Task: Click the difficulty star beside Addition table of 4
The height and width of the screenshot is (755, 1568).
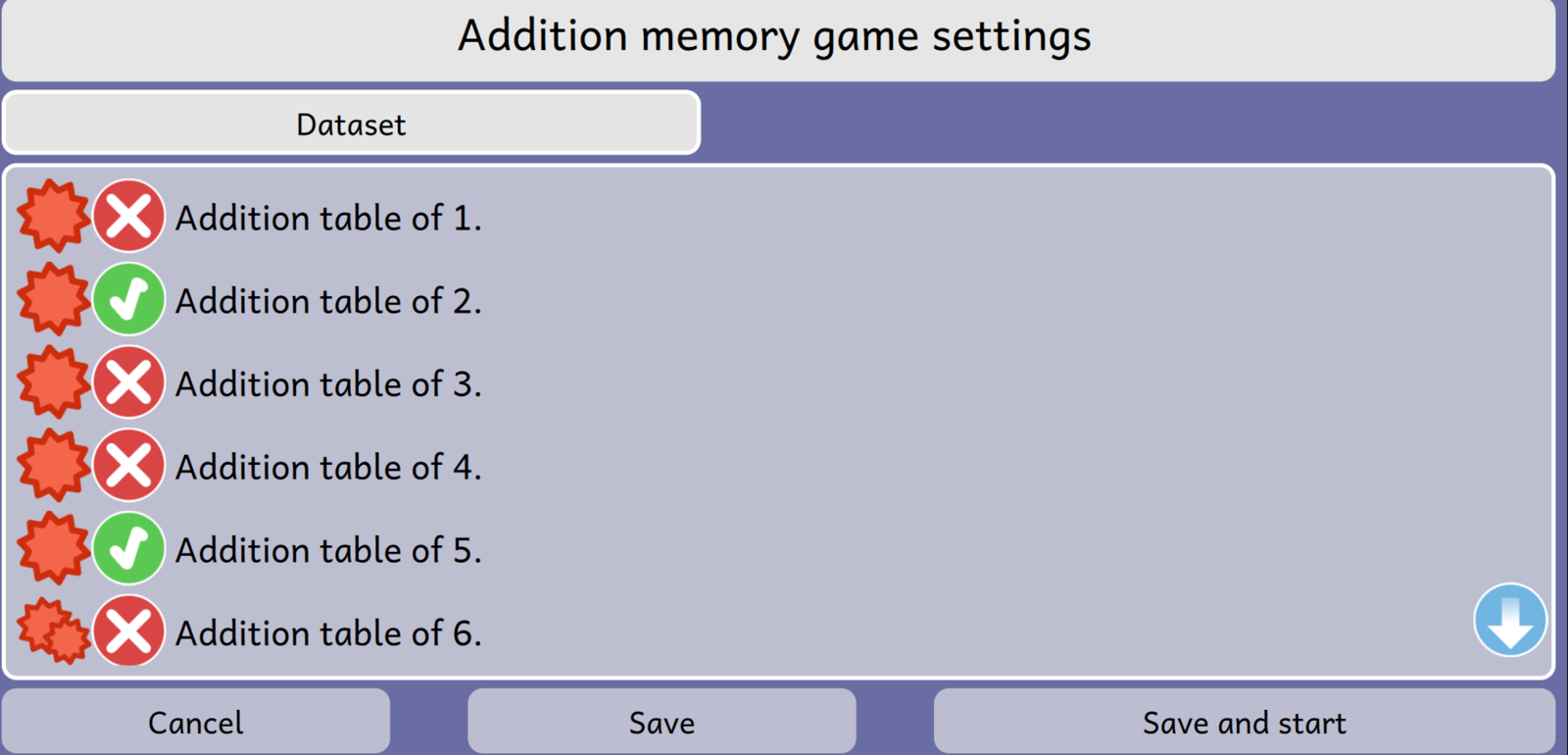Action: 54,466
